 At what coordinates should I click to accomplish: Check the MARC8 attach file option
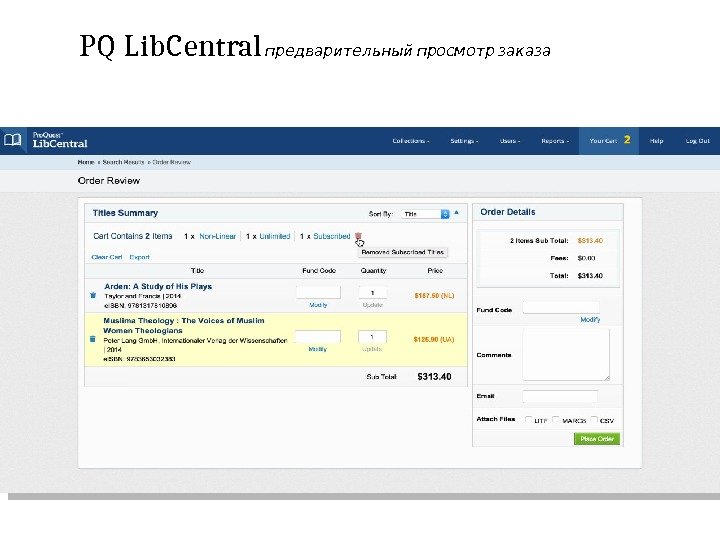click(556, 420)
